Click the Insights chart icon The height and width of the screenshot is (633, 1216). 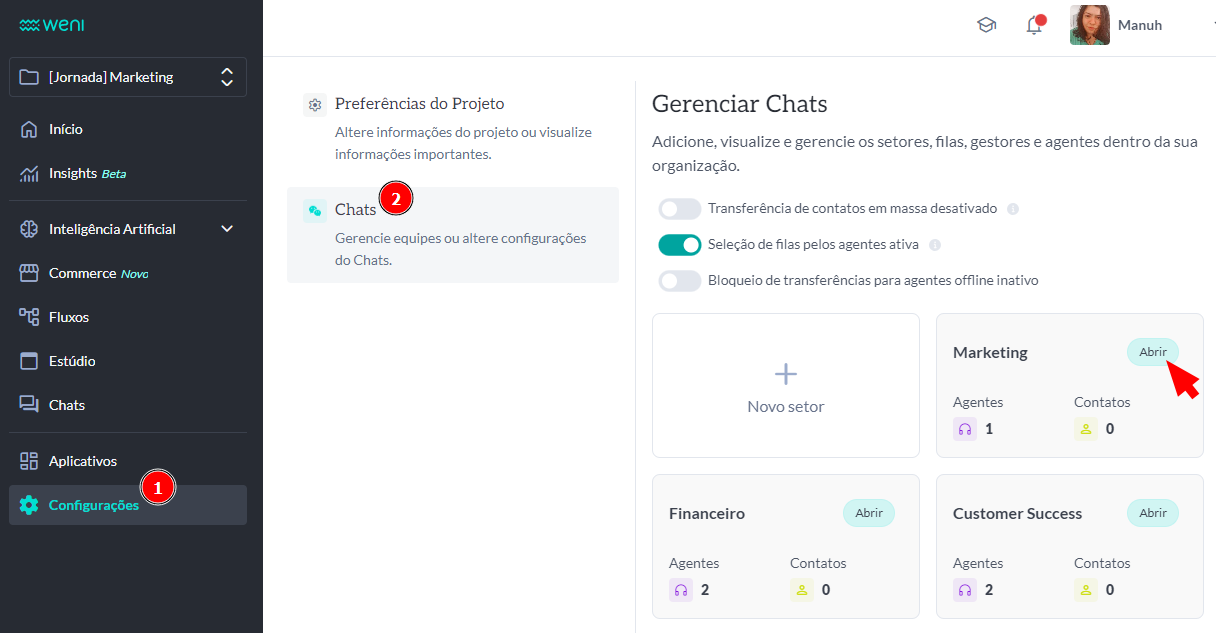click(x=29, y=173)
